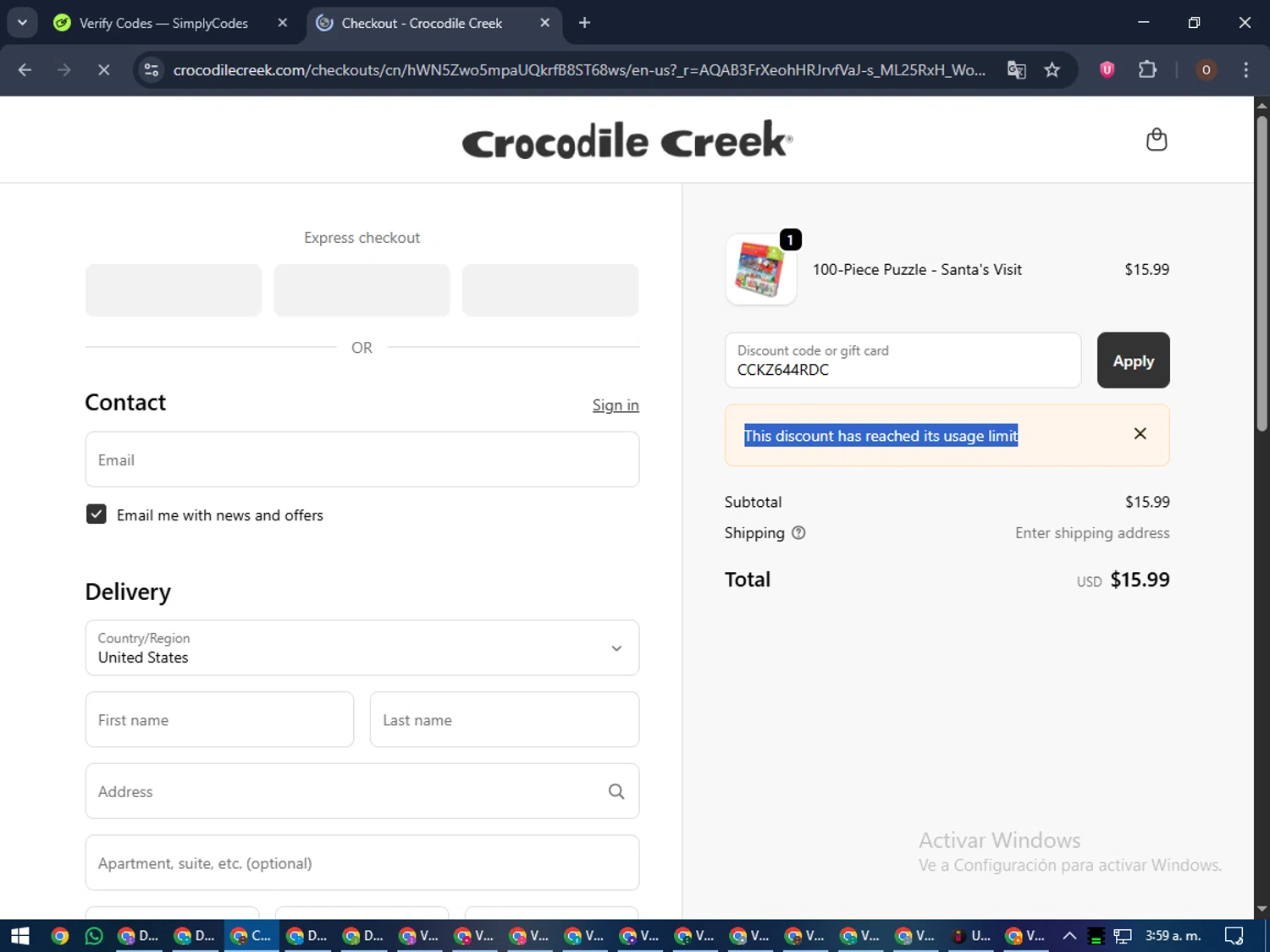Click the highlighted usage limit message text

pos(881,436)
